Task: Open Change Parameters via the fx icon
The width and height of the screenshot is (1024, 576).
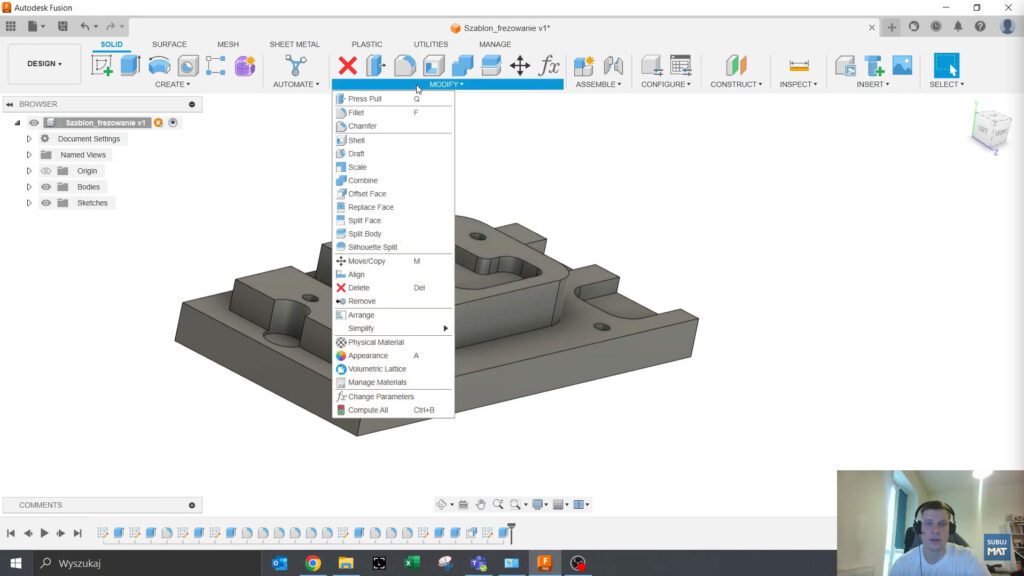Action: click(x=549, y=66)
